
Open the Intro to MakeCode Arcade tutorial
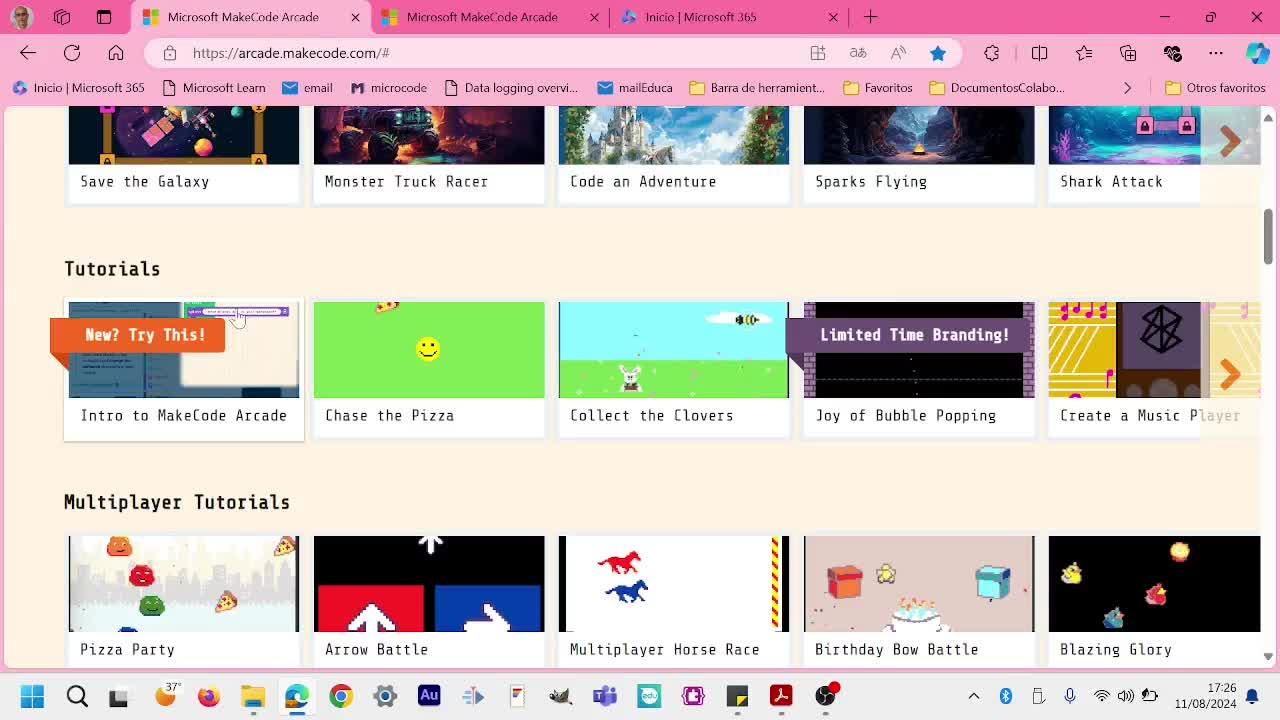pyautogui.click(x=184, y=369)
